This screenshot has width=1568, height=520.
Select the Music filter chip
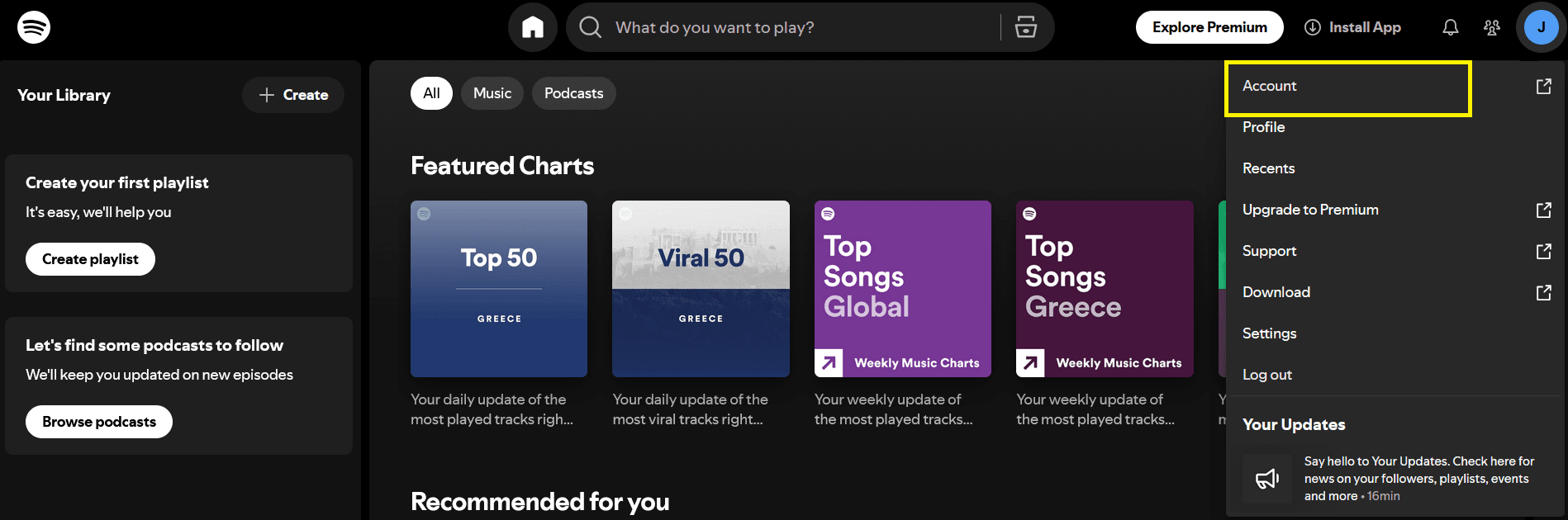pos(492,93)
